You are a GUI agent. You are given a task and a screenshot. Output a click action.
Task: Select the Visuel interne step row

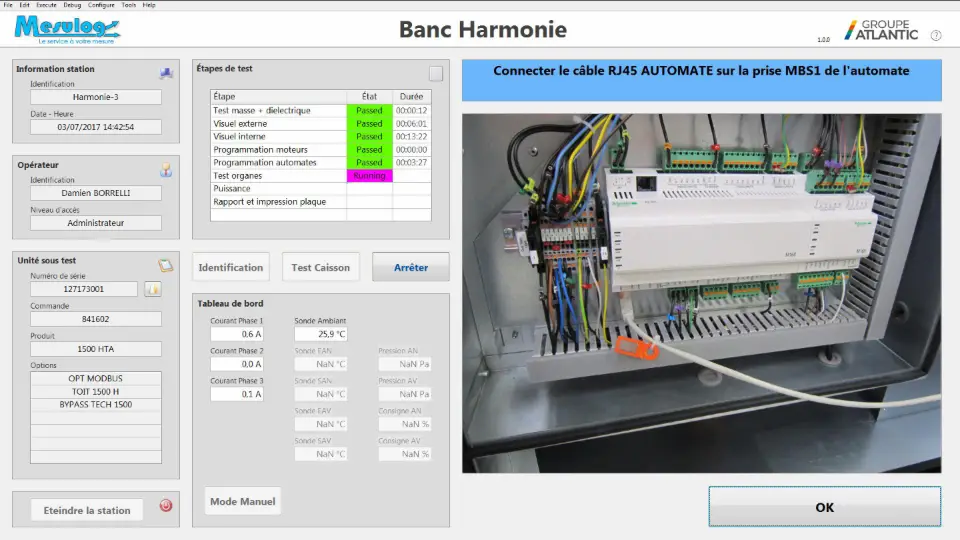pyautogui.click(x=321, y=137)
